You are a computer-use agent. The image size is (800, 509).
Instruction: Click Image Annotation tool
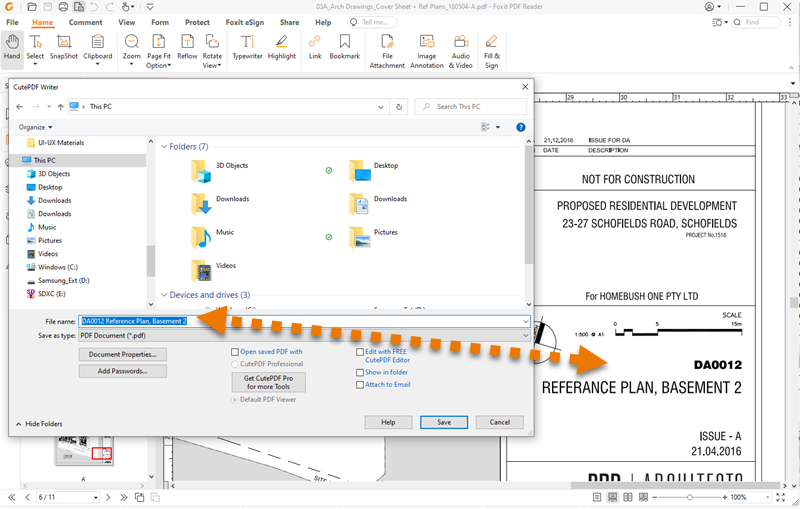point(427,51)
